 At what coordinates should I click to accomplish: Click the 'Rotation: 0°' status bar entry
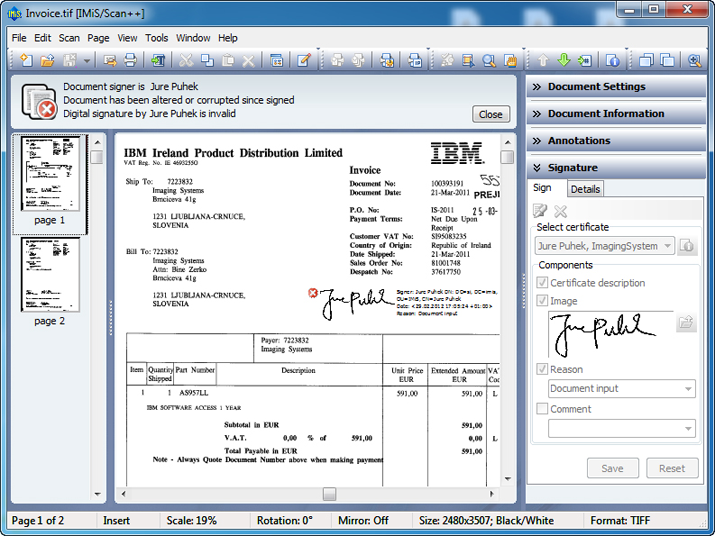click(285, 520)
